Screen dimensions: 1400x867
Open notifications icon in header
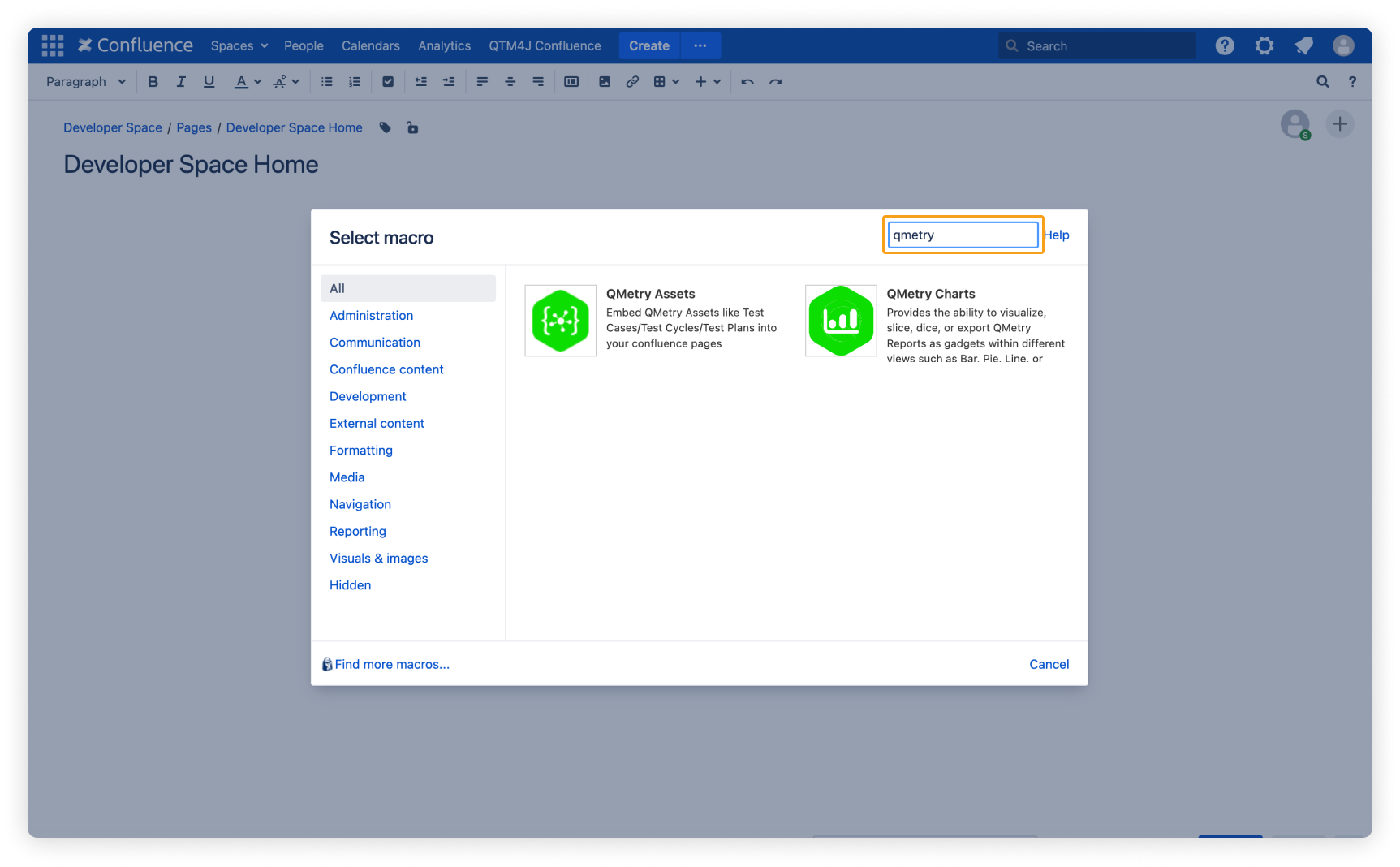(x=1304, y=45)
